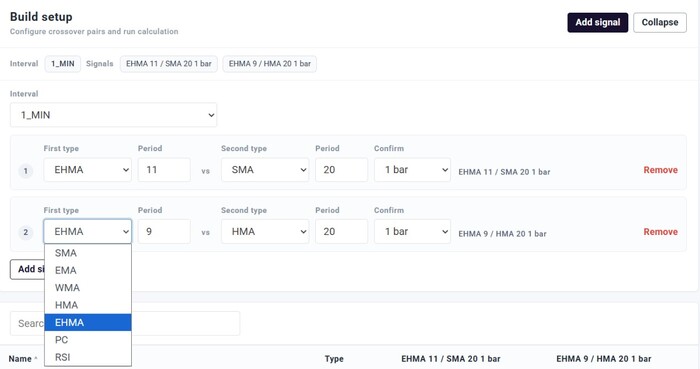Click EHMA 9 / HMA 20 1 bar column header
The width and height of the screenshot is (700, 369).
(604, 359)
